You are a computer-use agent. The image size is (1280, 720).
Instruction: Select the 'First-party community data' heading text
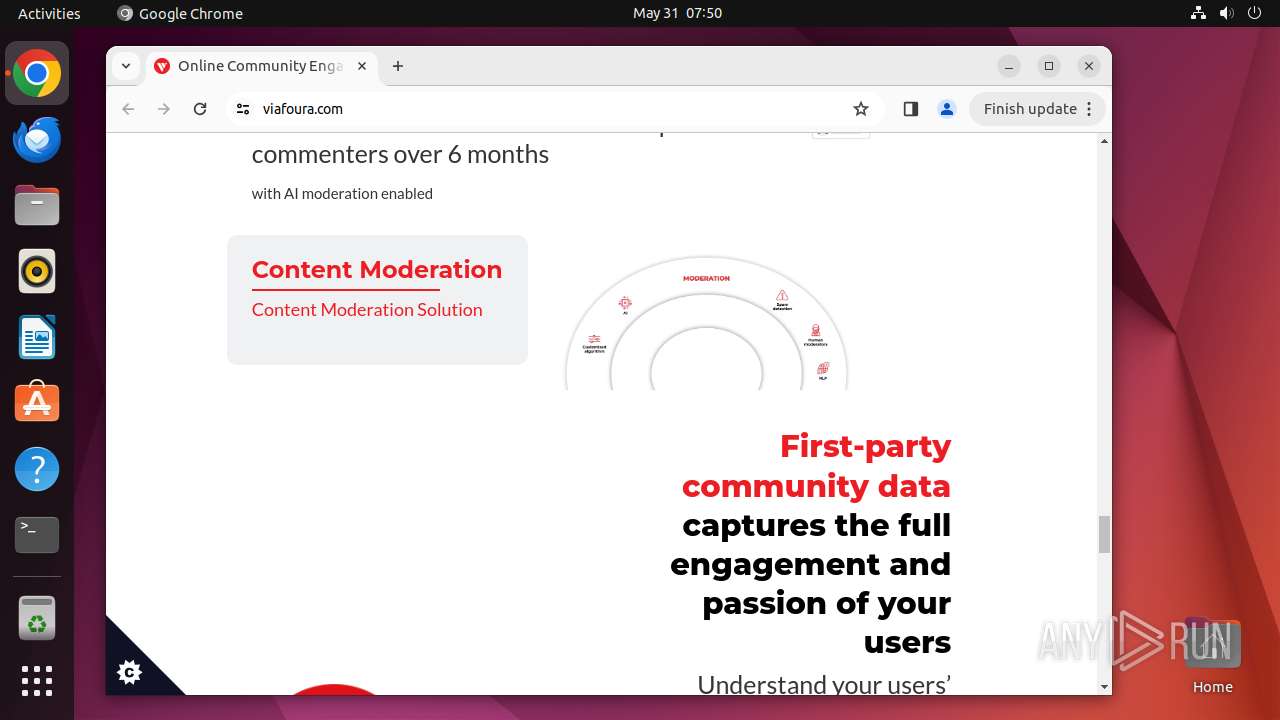816,466
